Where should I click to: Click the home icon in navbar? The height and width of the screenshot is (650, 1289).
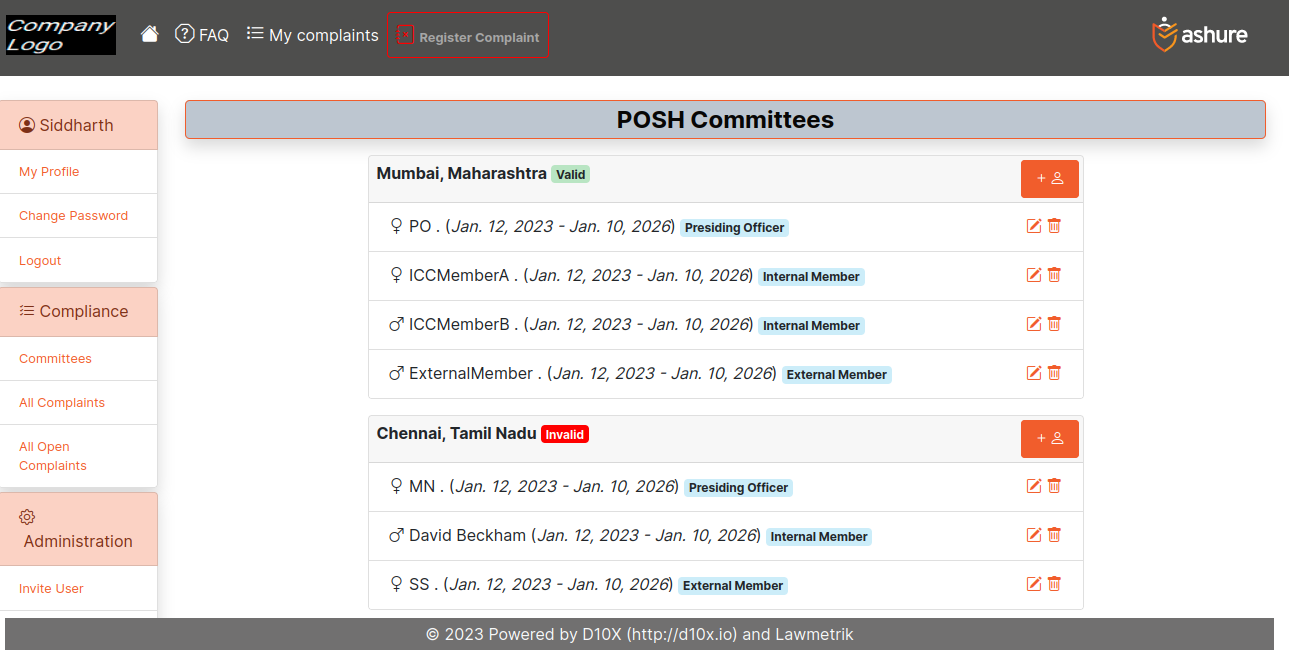click(x=150, y=35)
